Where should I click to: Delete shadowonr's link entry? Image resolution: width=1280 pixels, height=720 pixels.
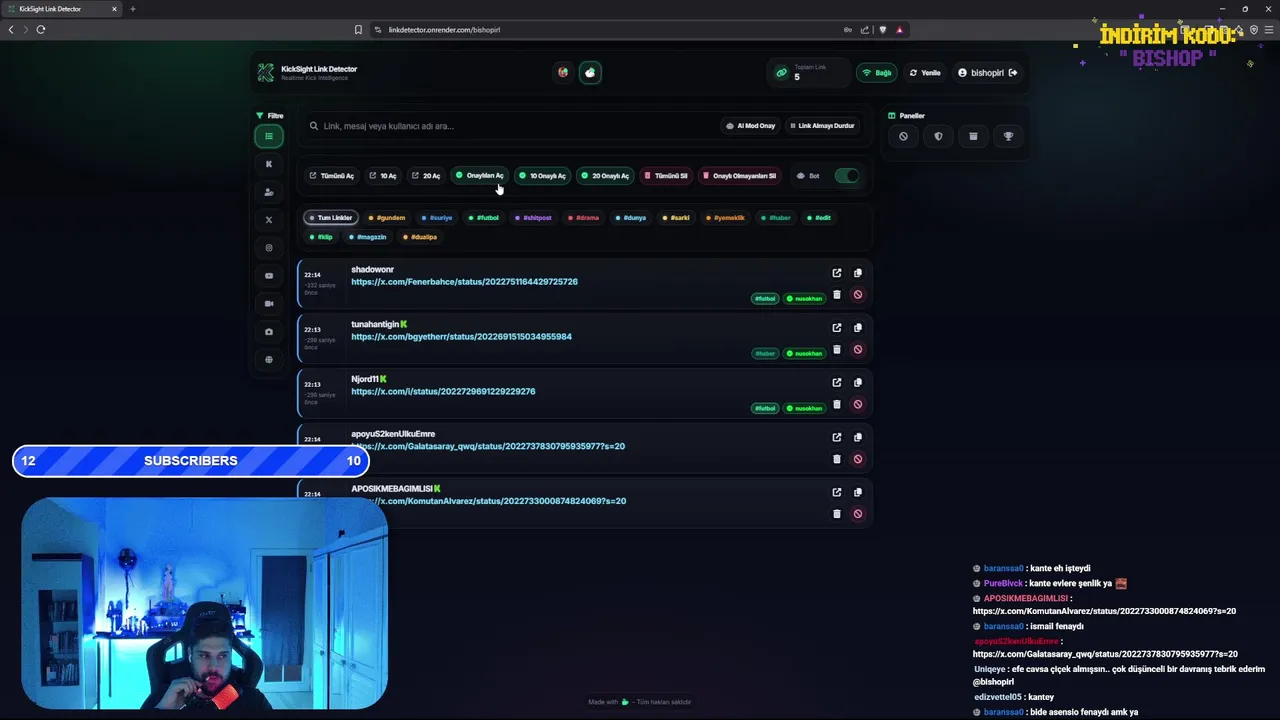pos(837,295)
